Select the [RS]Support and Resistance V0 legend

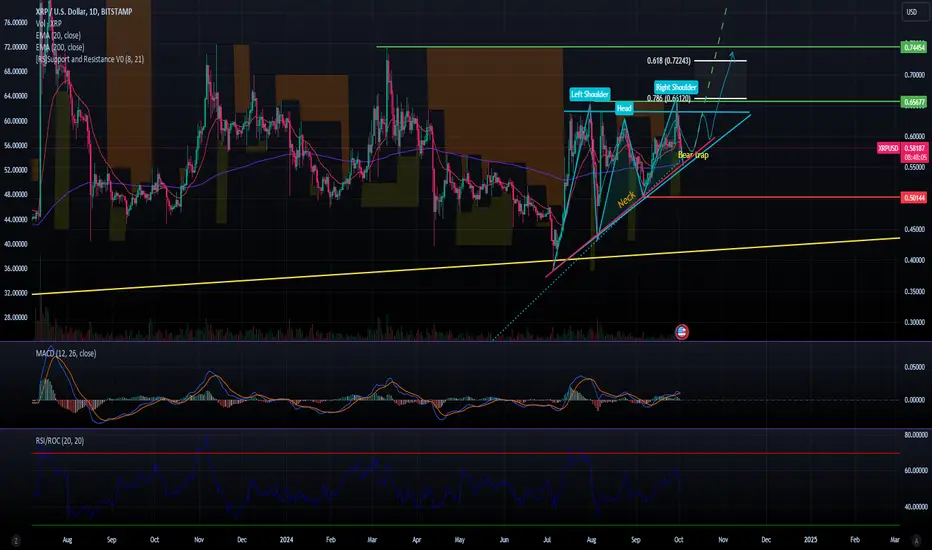coord(90,59)
